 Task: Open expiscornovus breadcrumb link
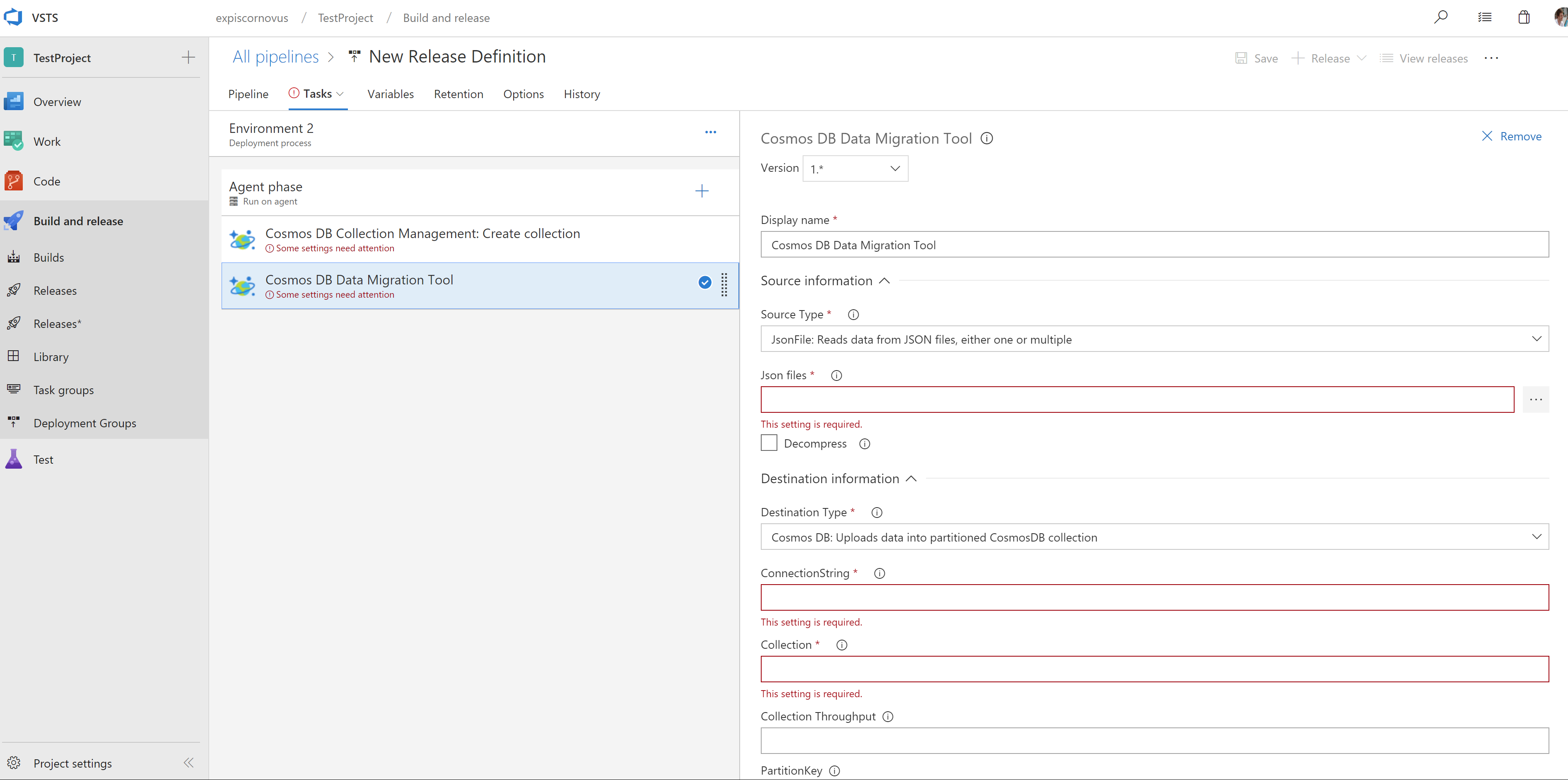[x=252, y=18]
